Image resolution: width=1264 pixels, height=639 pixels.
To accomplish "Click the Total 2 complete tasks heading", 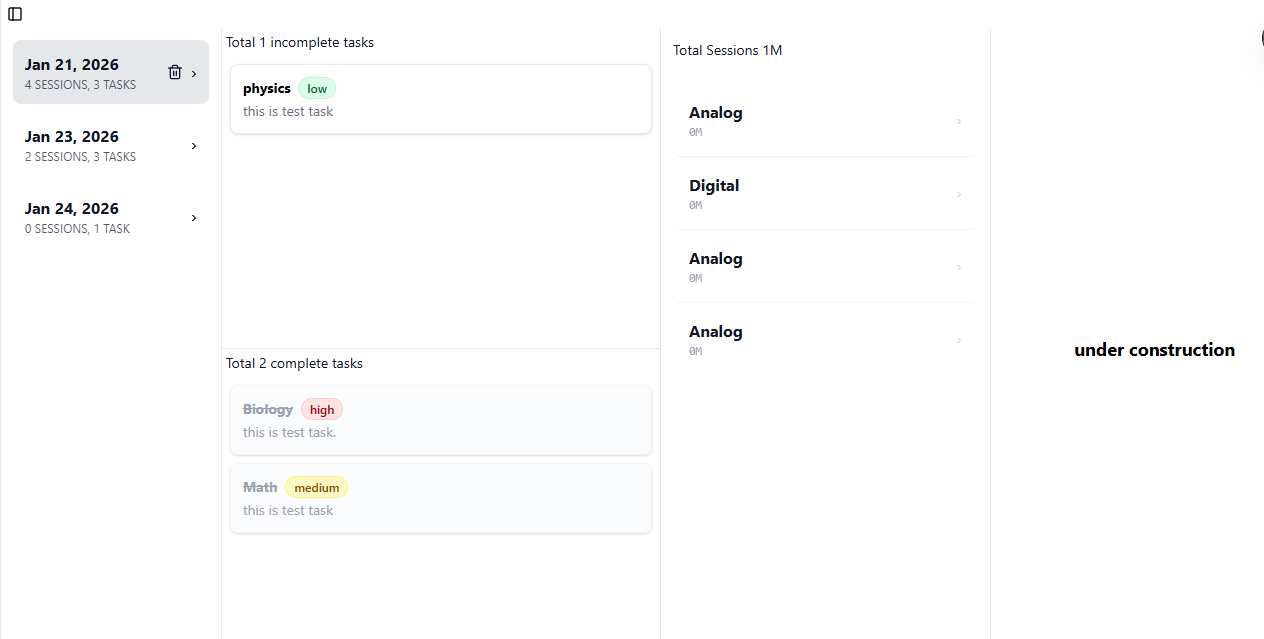I will [294, 363].
